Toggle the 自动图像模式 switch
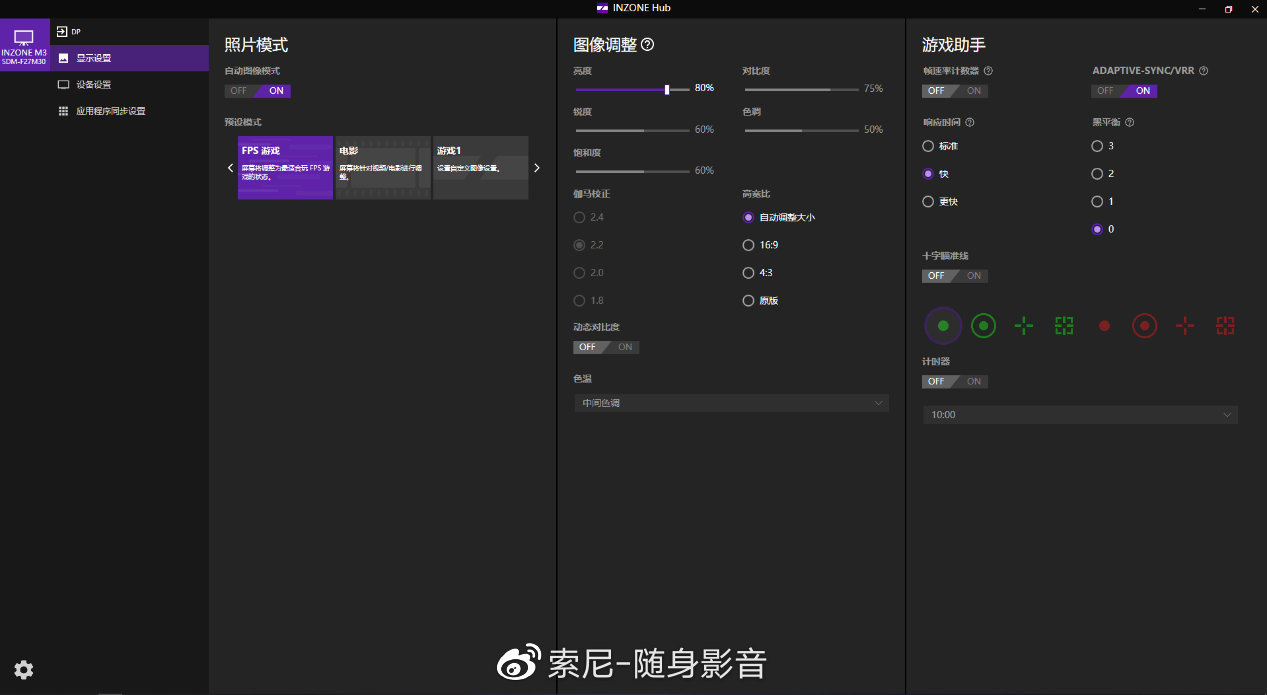 (257, 91)
